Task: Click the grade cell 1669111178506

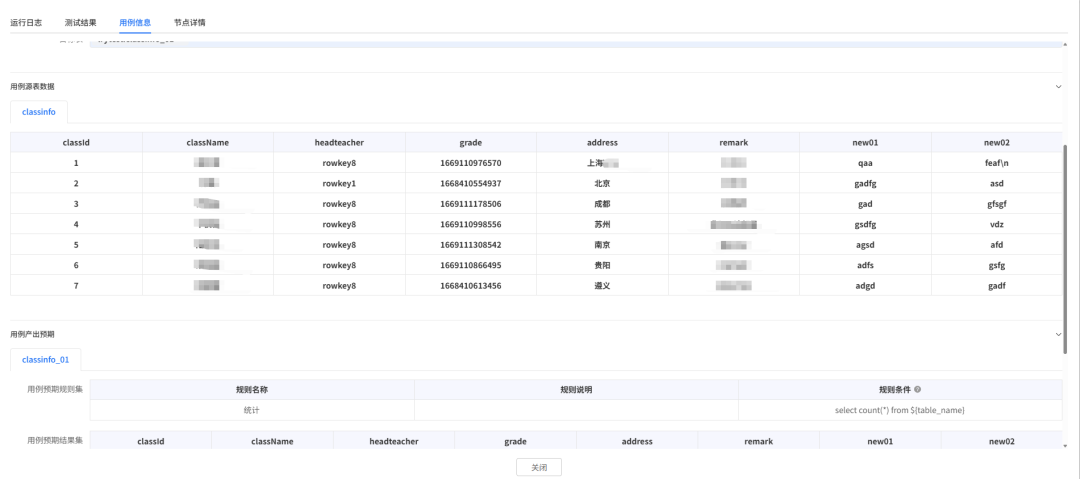Action: click(470, 204)
